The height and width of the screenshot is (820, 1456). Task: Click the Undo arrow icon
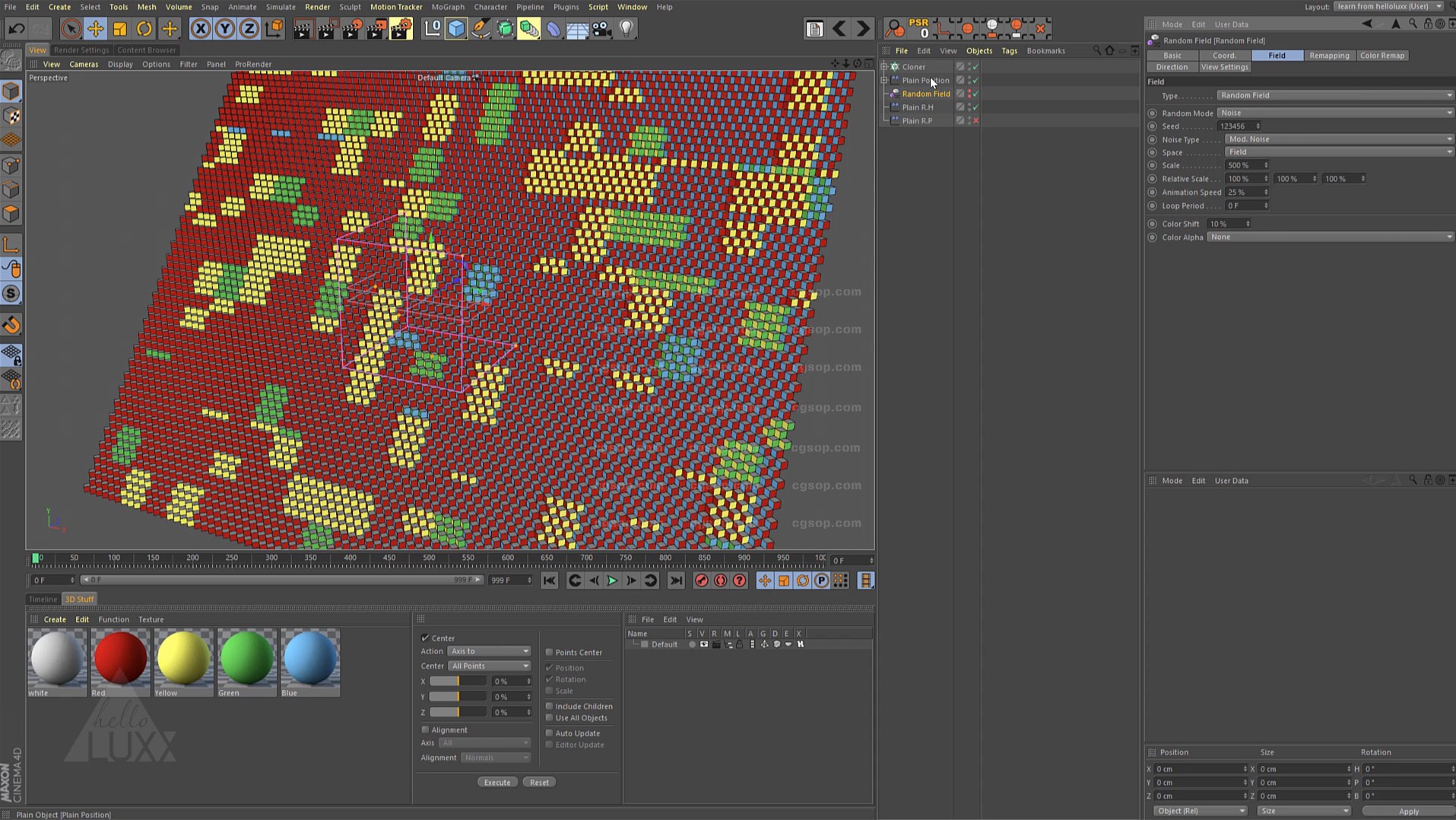click(17, 29)
